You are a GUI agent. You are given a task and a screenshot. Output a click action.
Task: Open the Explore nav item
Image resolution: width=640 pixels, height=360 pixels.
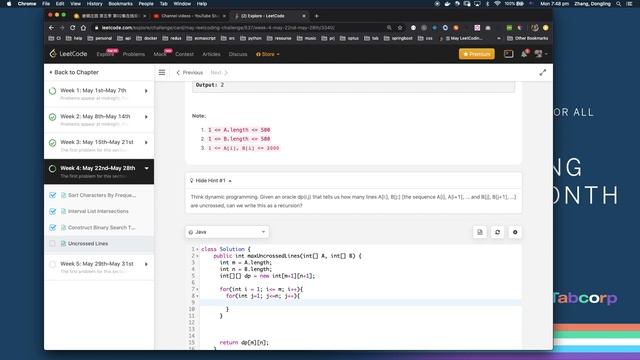pos(105,54)
